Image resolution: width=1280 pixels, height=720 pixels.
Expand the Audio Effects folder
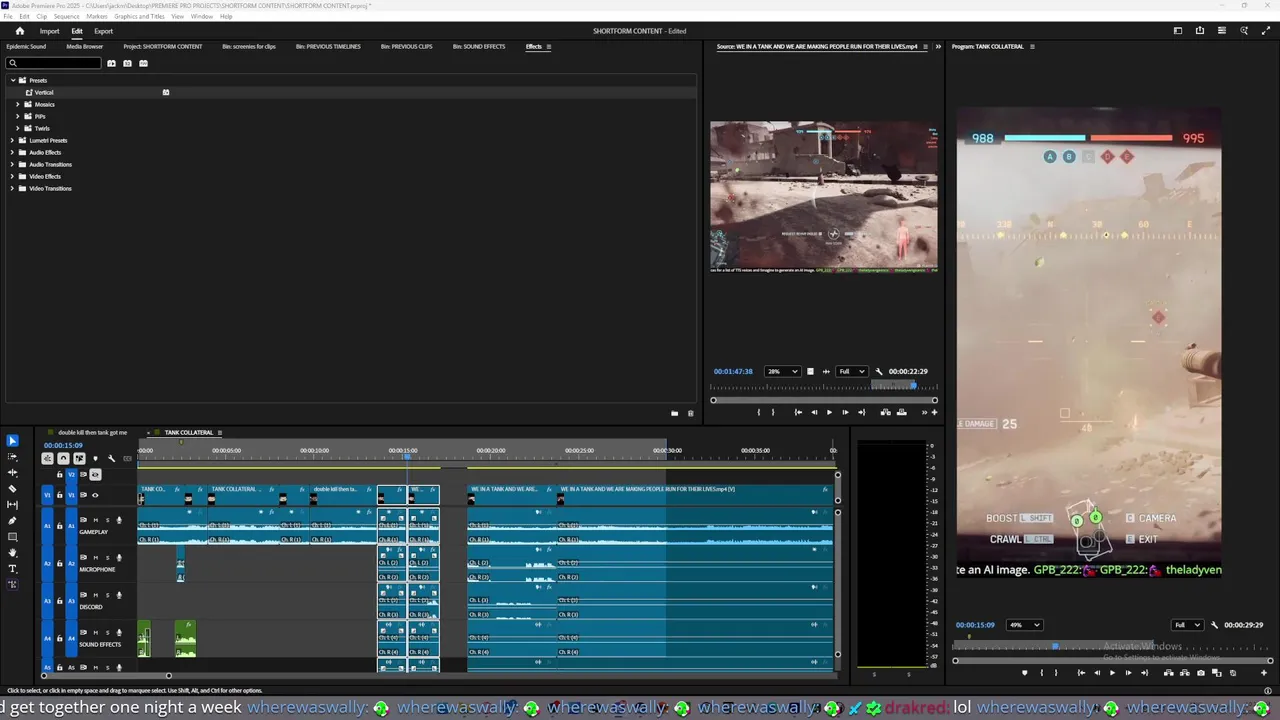pos(12,152)
